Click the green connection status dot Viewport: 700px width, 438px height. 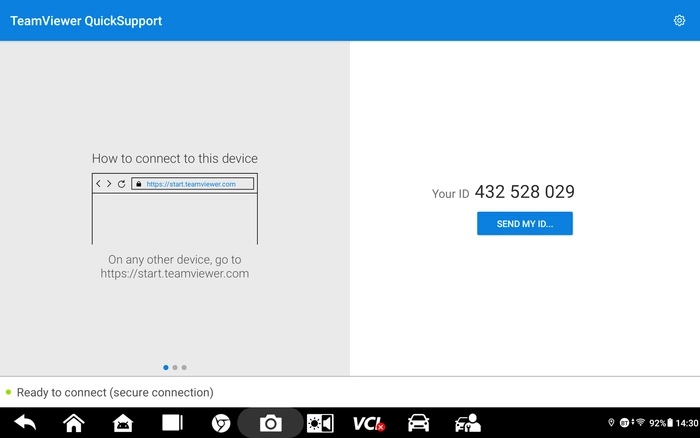click(x=8, y=392)
